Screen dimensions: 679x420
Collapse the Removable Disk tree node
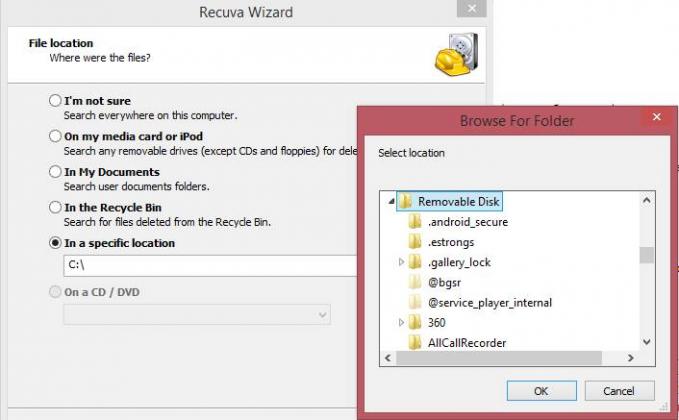point(391,202)
